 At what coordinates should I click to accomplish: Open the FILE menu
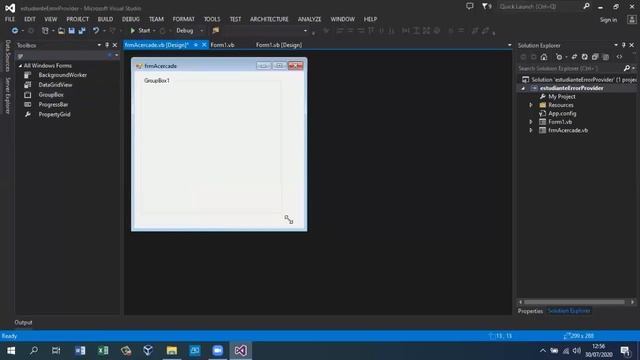[10, 19]
